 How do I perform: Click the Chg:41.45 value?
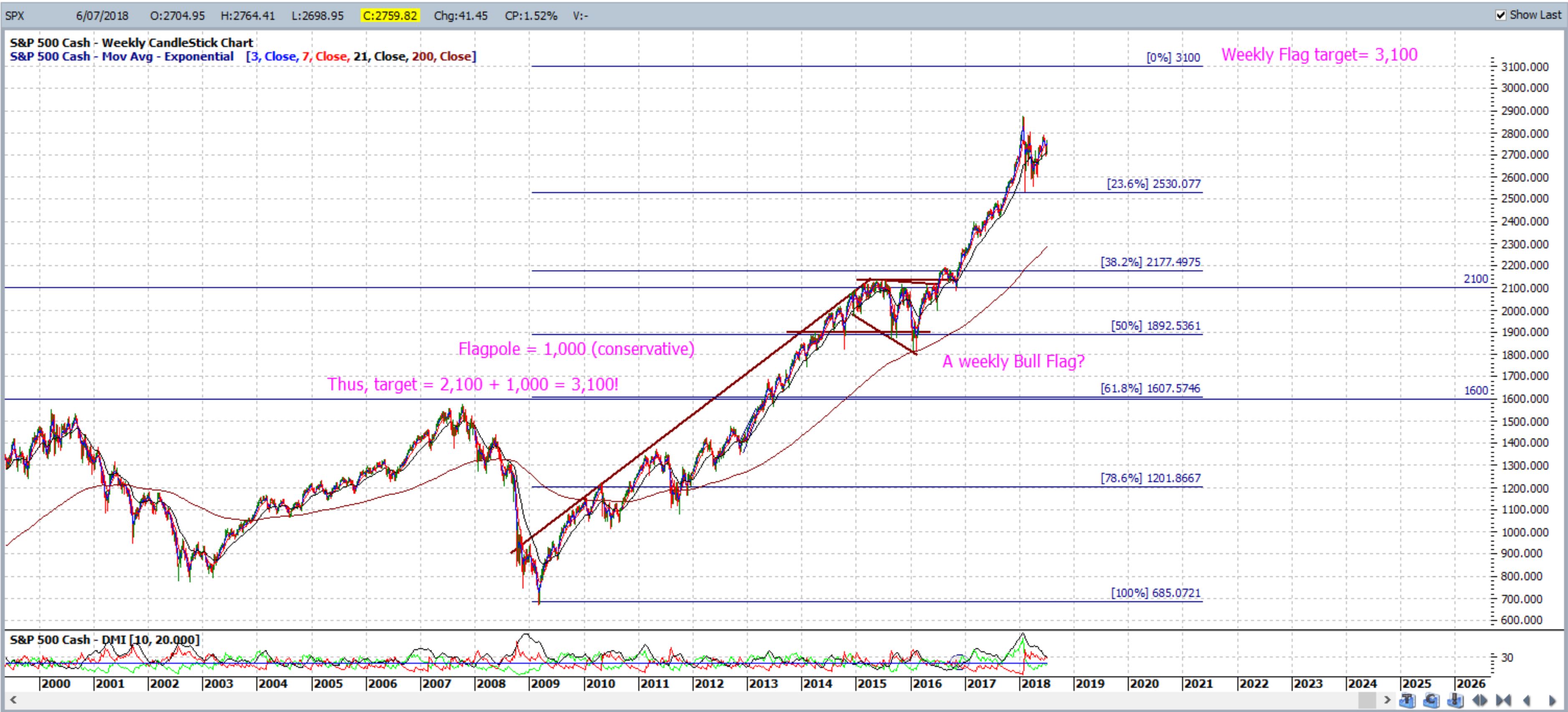click(461, 16)
